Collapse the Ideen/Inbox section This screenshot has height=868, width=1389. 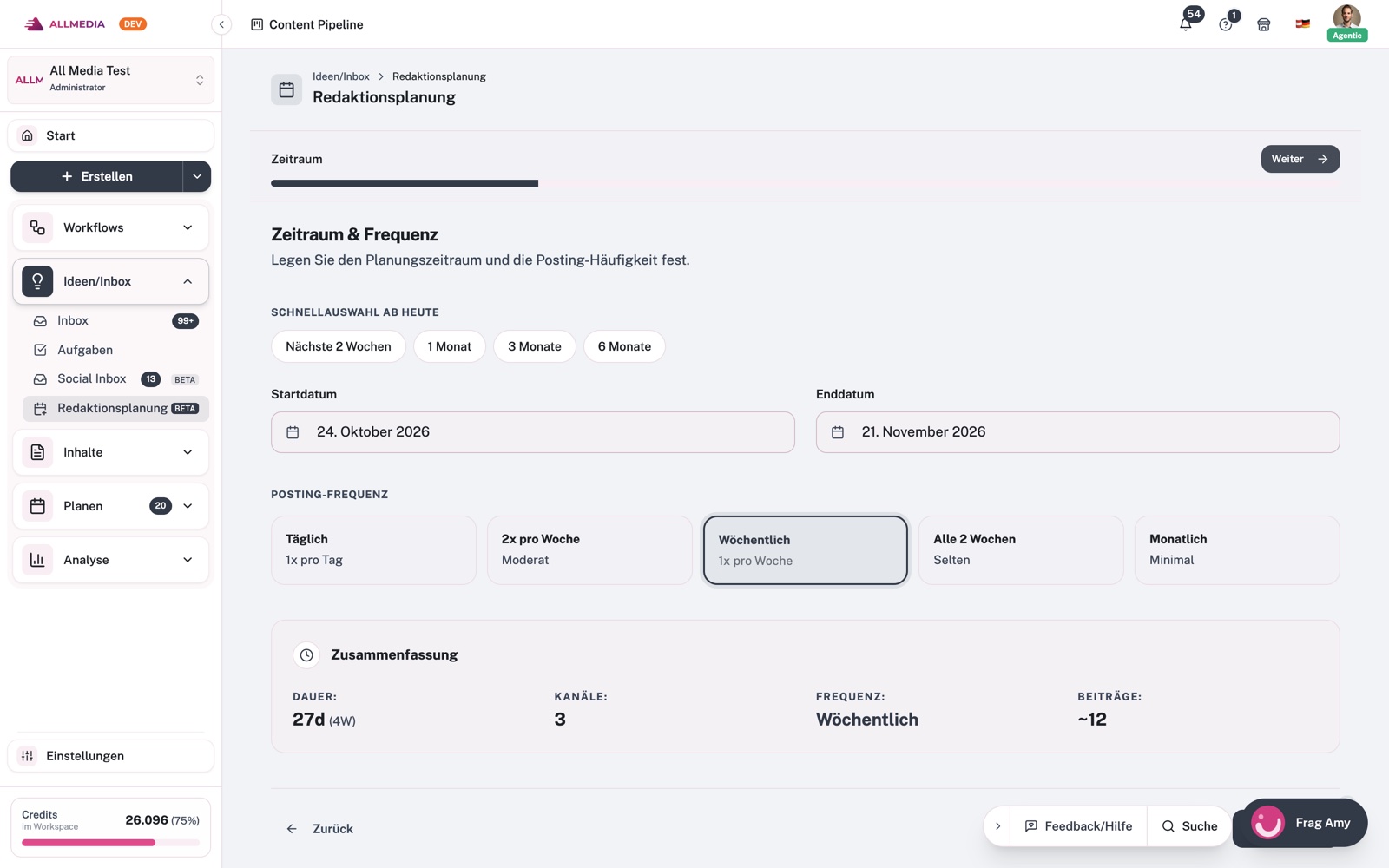[x=188, y=281]
